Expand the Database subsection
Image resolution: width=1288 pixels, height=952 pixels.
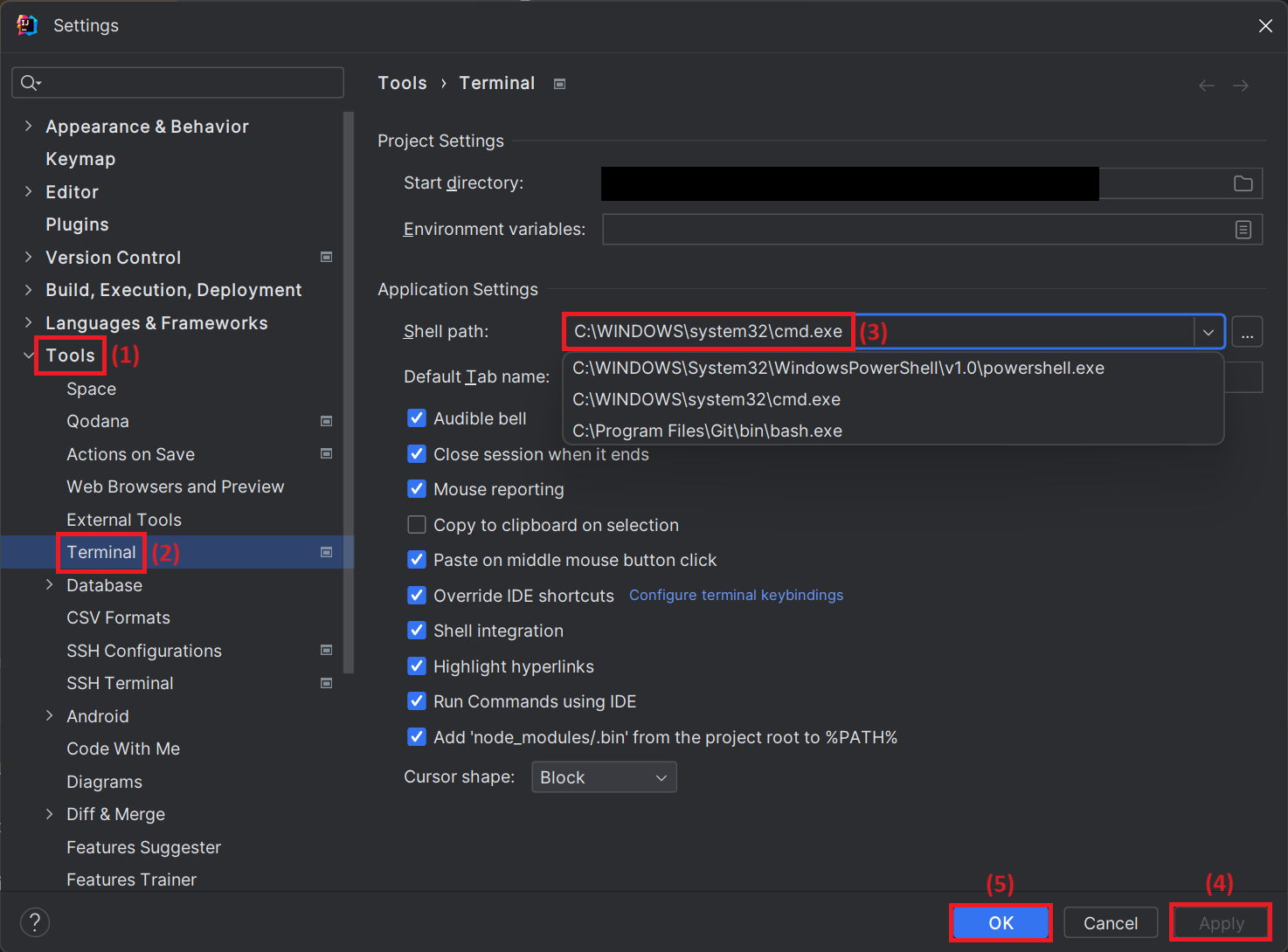(x=49, y=585)
